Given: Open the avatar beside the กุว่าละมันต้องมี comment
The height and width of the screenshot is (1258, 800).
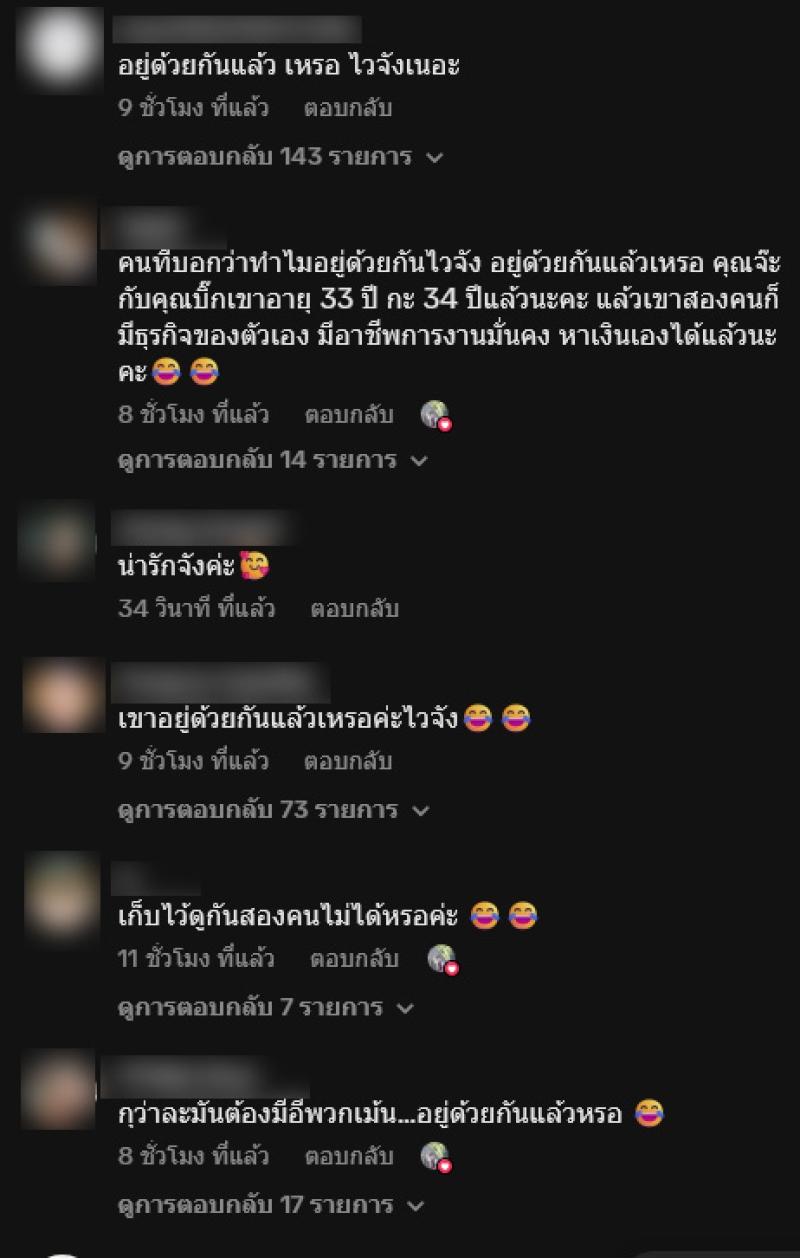Looking at the screenshot, I should (58, 1090).
